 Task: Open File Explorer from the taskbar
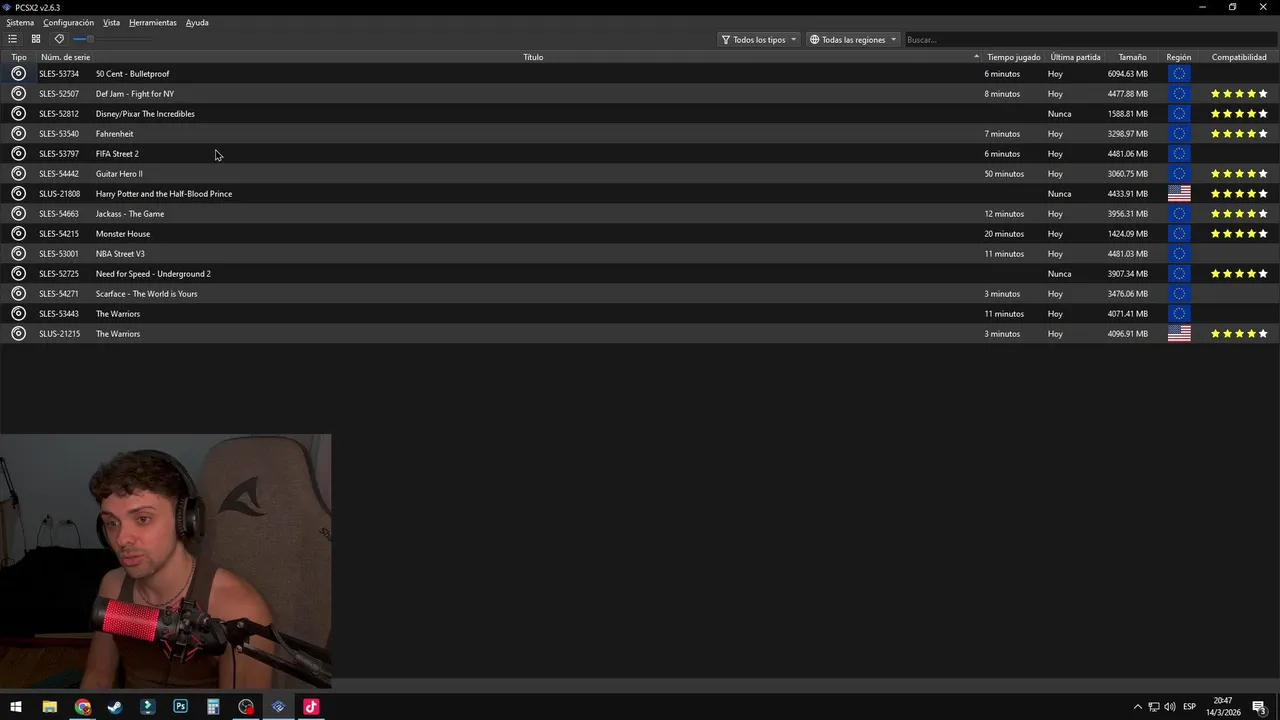pyautogui.click(x=49, y=707)
